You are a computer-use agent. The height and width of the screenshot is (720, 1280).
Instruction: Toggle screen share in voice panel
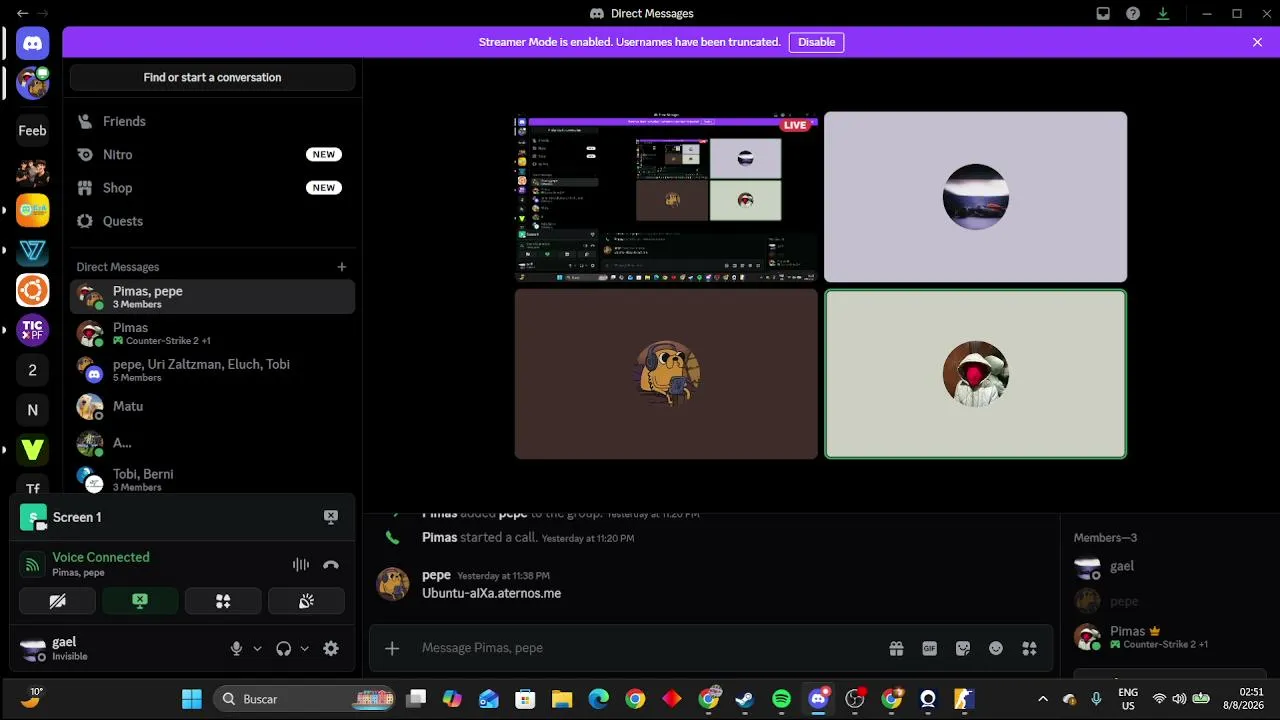pos(140,601)
